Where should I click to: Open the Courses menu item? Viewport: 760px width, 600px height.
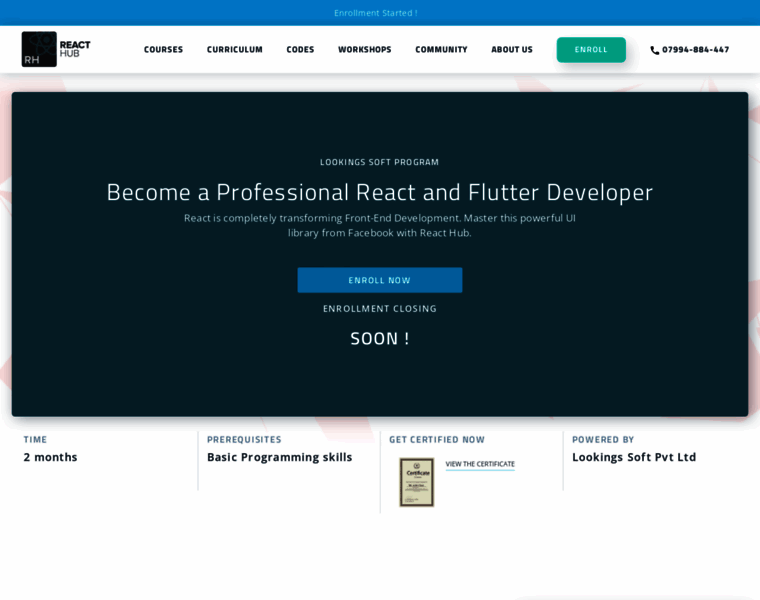tap(163, 49)
